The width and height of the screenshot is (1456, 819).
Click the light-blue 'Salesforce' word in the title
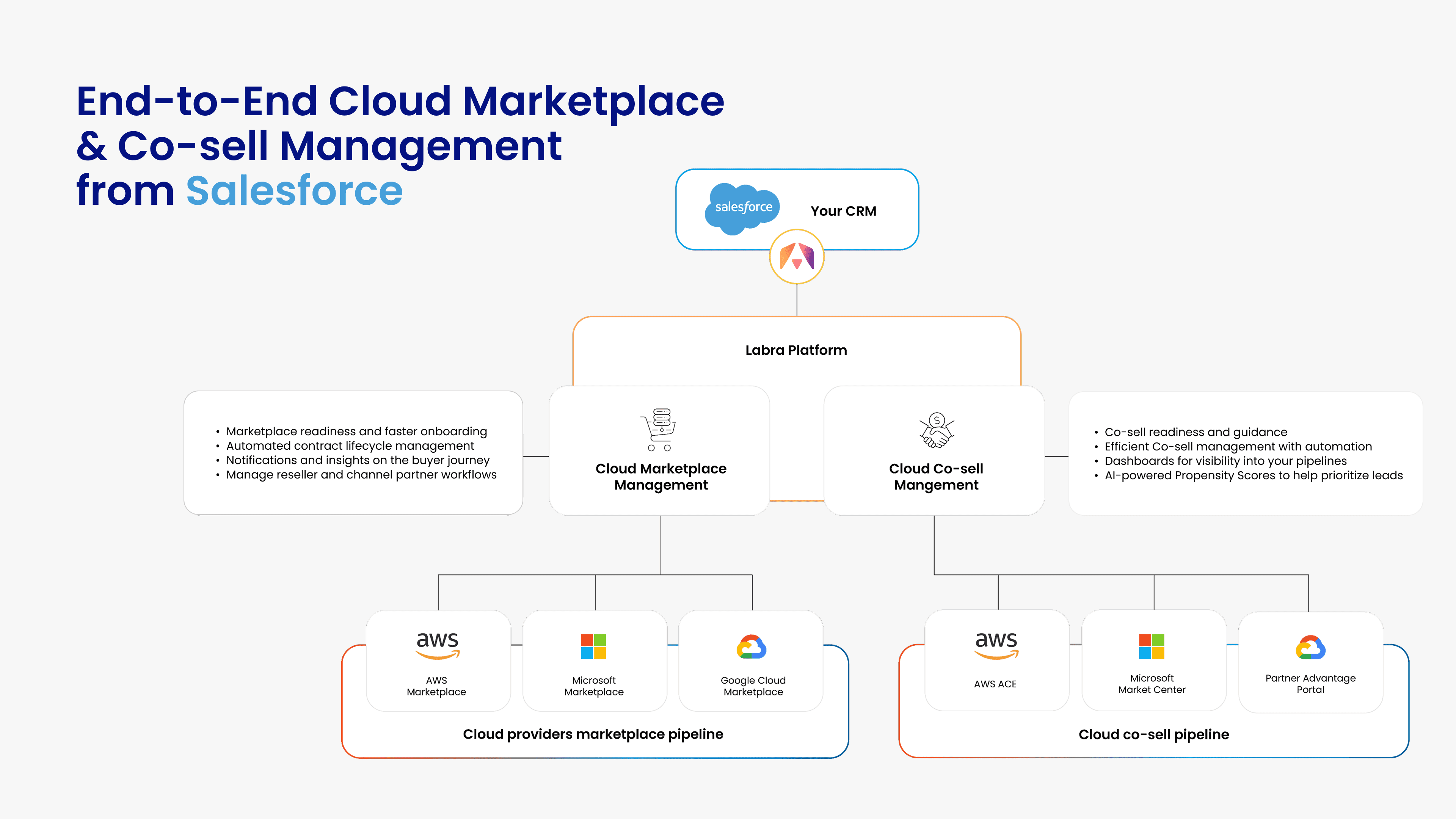point(295,190)
